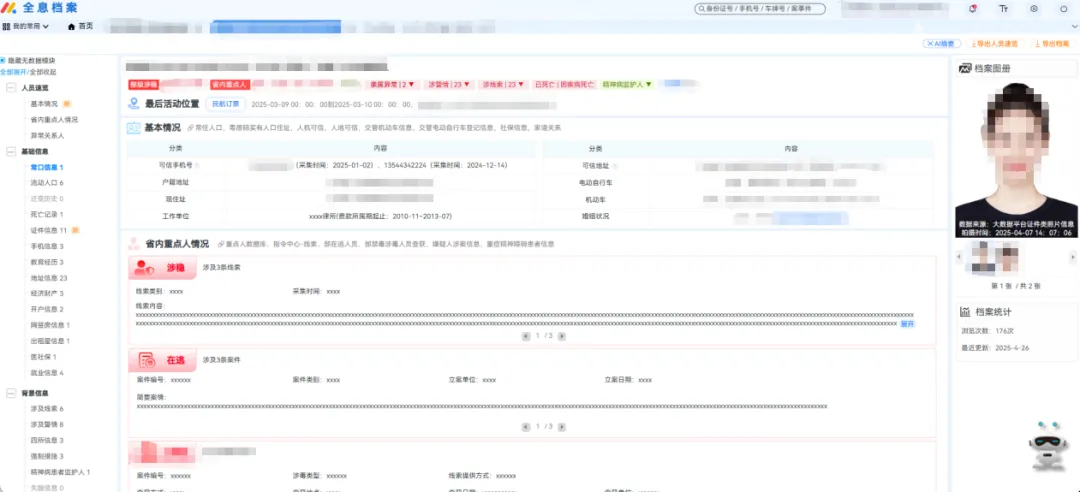Select 流动人口 6 in the sidebar
The height and width of the screenshot is (492, 1080).
[x=47, y=183]
